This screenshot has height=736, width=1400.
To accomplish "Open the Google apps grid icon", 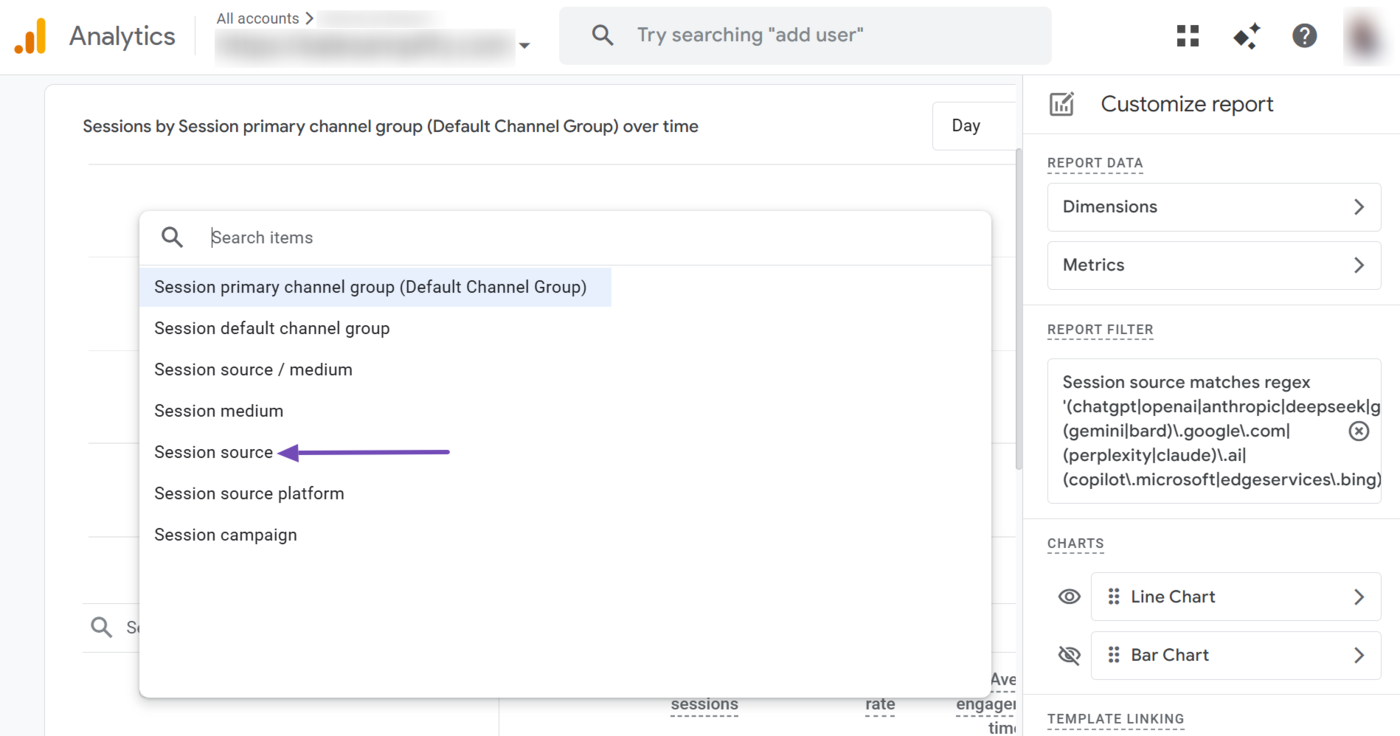I will pyautogui.click(x=1187, y=37).
